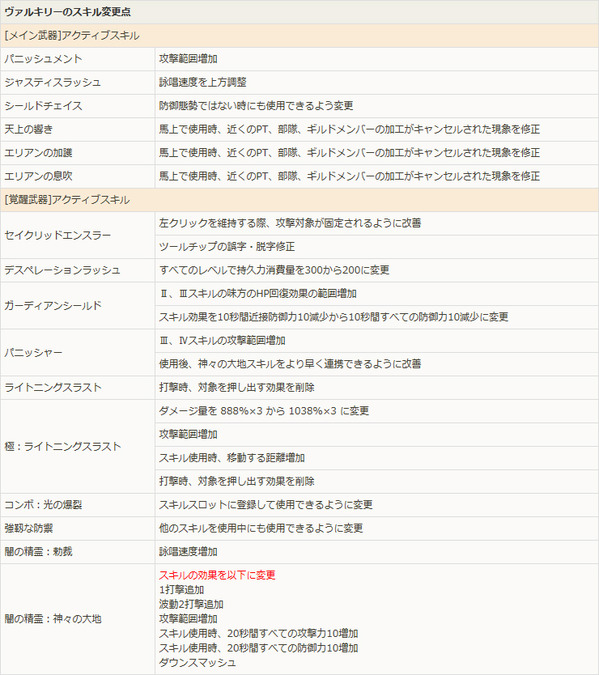599x675 pixels.
Task: Click the line starting 'スキル効果を10秒間近接防御力10減少'
Action: (x=333, y=317)
